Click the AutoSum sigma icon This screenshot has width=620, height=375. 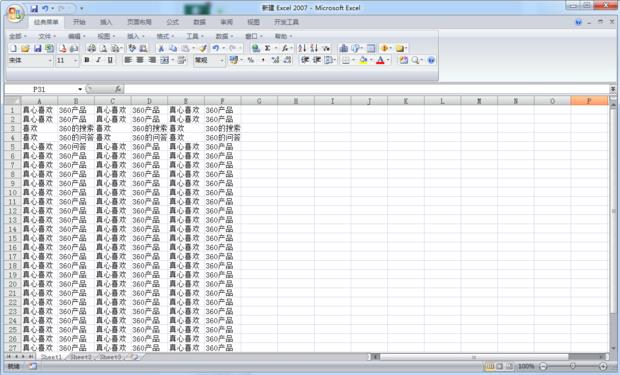point(268,48)
